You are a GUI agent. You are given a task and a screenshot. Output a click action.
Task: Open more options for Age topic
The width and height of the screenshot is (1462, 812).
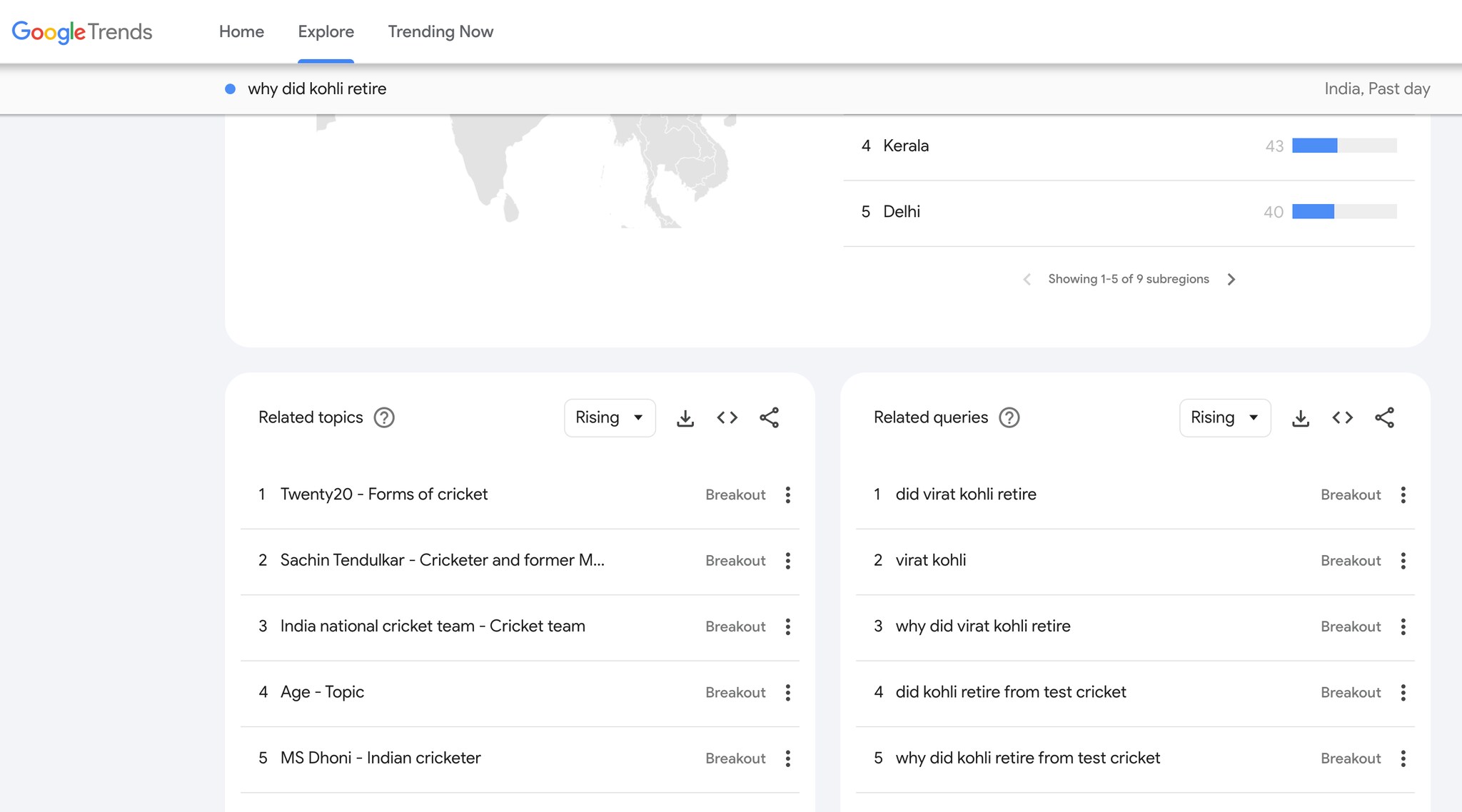[x=788, y=692]
